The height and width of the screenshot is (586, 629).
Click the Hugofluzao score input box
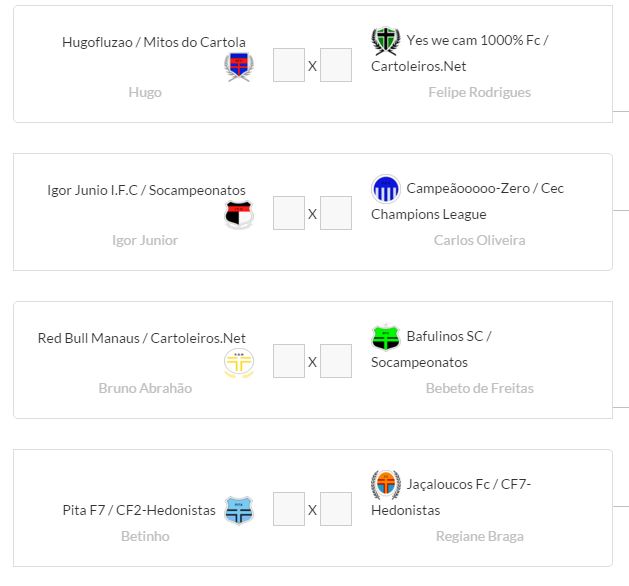(x=289, y=66)
